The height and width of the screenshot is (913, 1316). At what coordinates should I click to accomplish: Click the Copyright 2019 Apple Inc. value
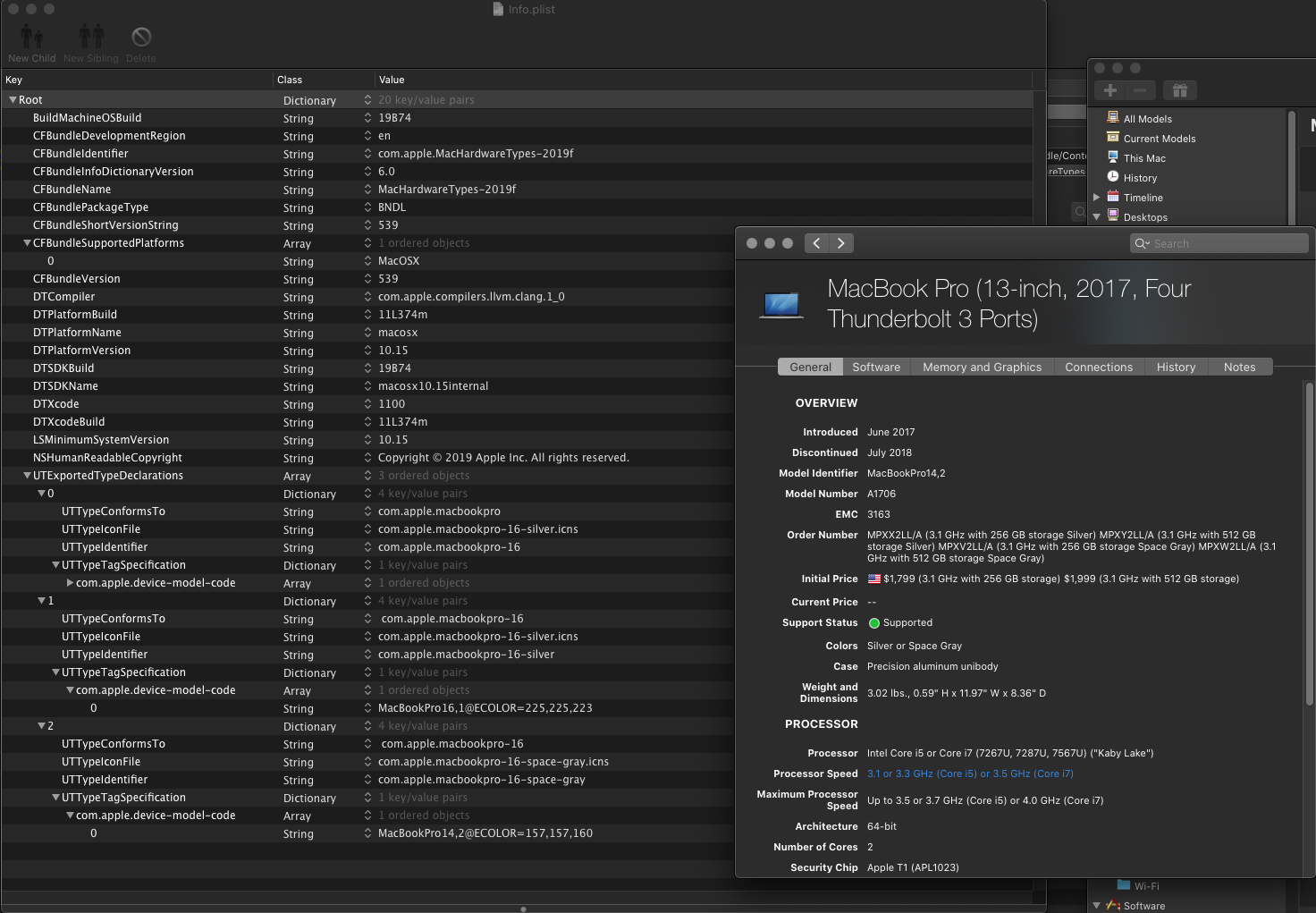point(503,458)
